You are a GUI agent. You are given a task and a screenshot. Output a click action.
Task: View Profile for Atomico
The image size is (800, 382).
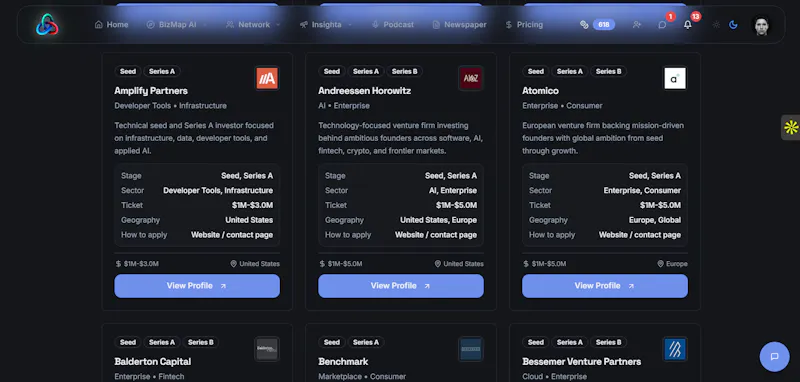(605, 286)
